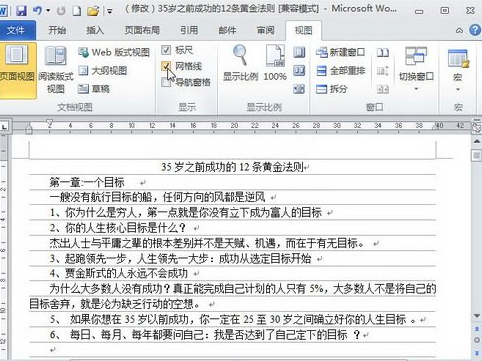Viewport: 482px width, 361px height.
Task: Minimize the ribbon with the caret icon
Action: pyautogui.click(x=459, y=31)
